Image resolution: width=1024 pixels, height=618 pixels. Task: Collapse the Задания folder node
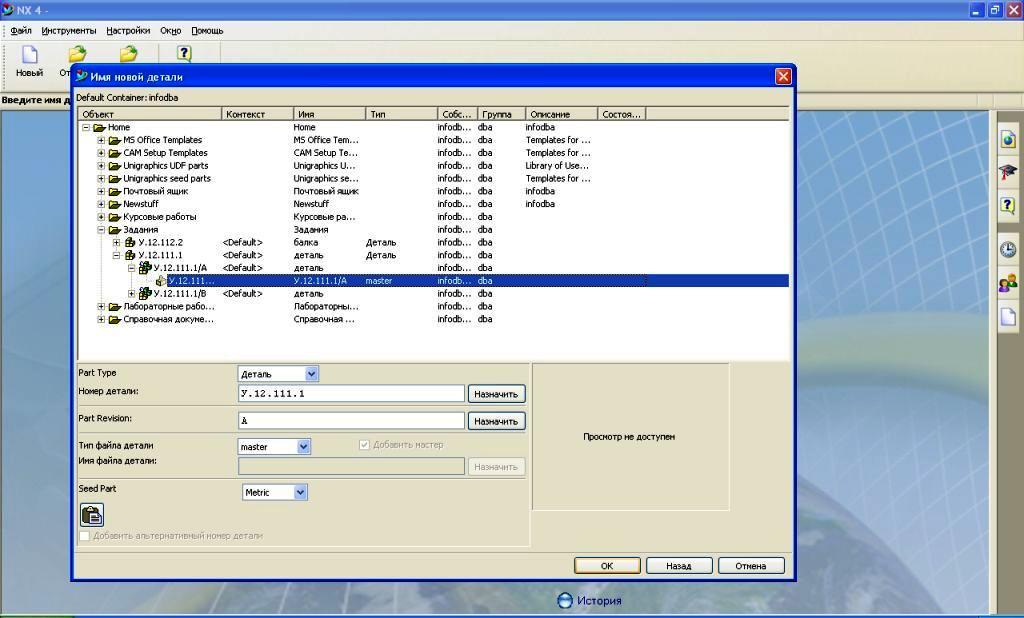click(x=101, y=230)
